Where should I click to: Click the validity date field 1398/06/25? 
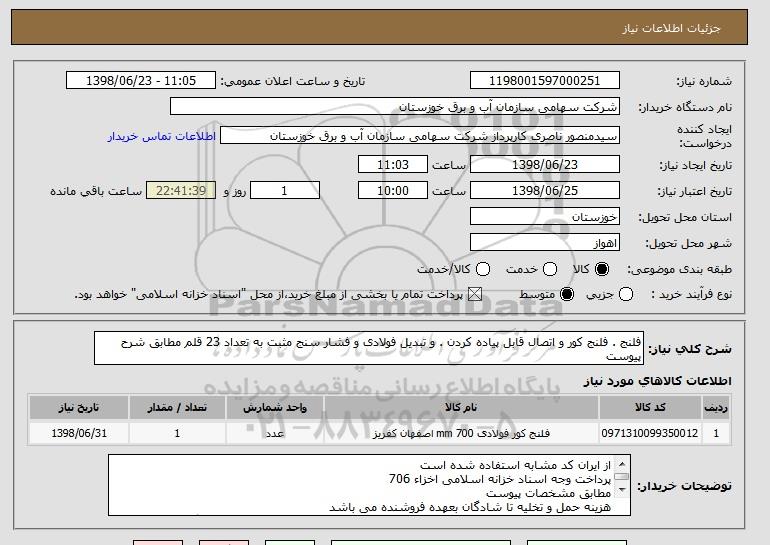pos(545,191)
